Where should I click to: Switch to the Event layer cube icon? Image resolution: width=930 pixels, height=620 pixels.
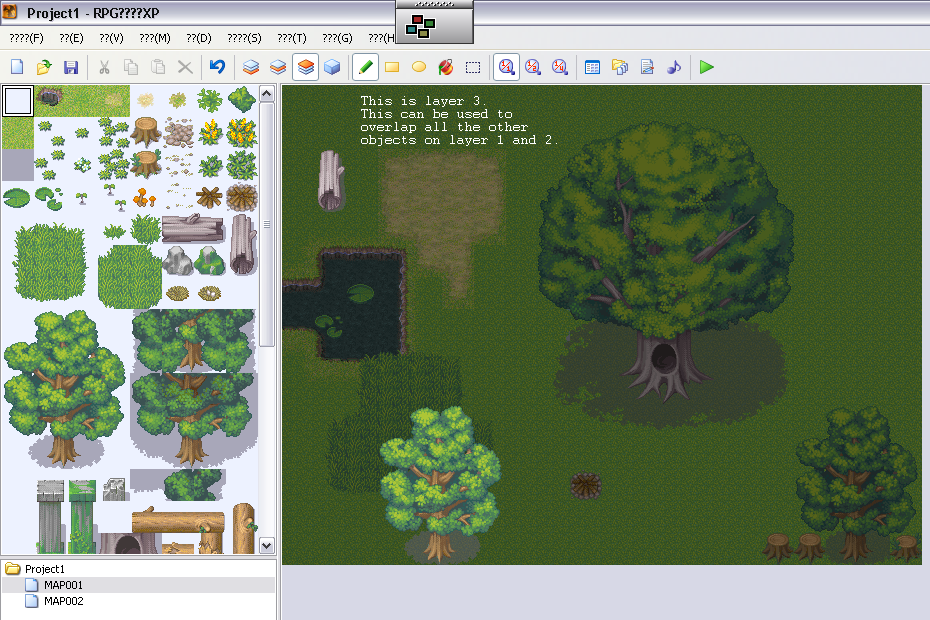pyautogui.click(x=332, y=67)
